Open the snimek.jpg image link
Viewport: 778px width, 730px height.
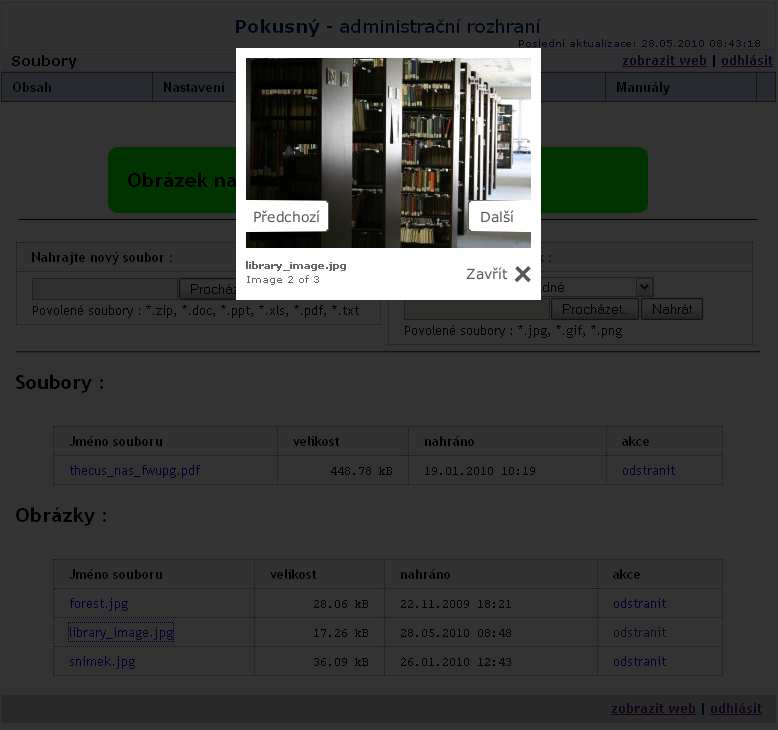point(102,662)
